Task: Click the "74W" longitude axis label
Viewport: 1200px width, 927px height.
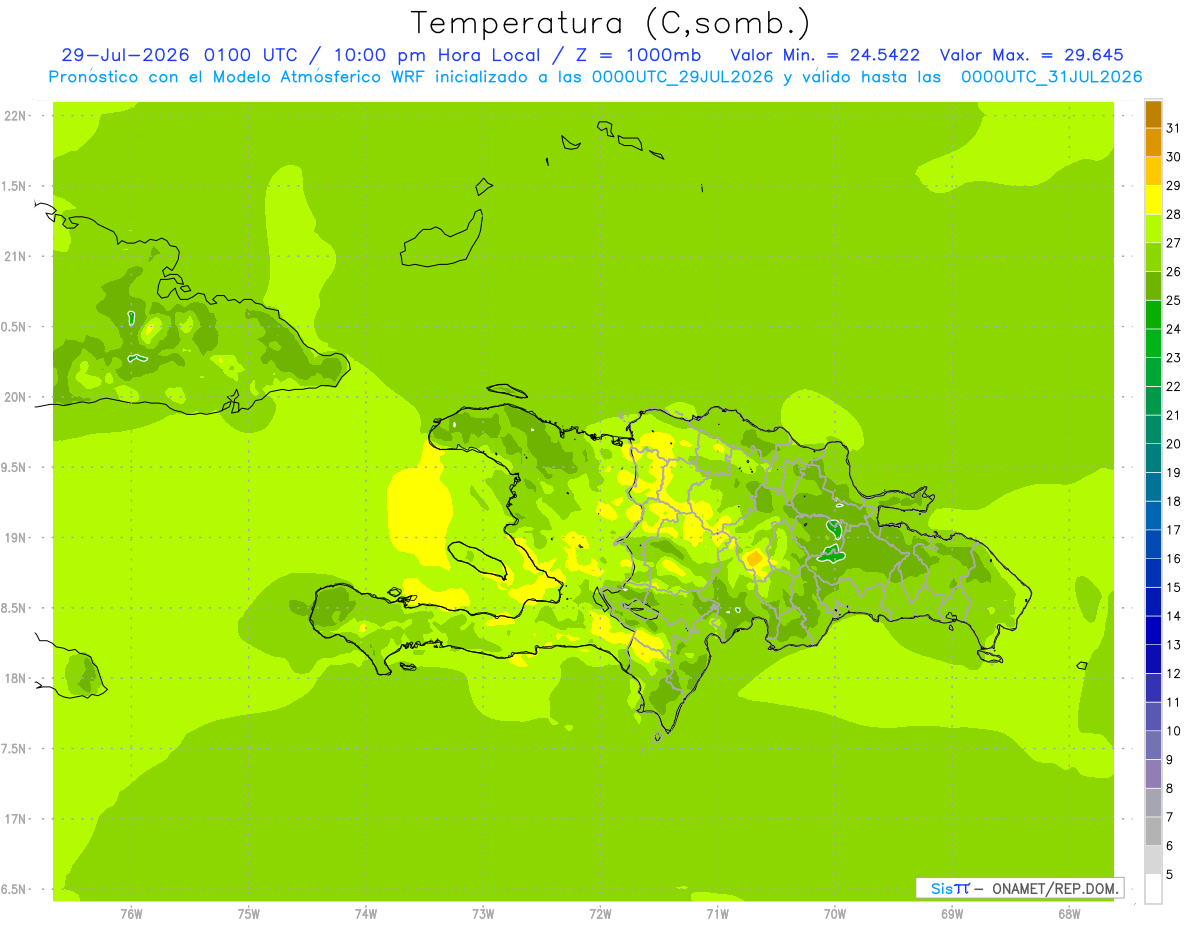Action: 366,914
